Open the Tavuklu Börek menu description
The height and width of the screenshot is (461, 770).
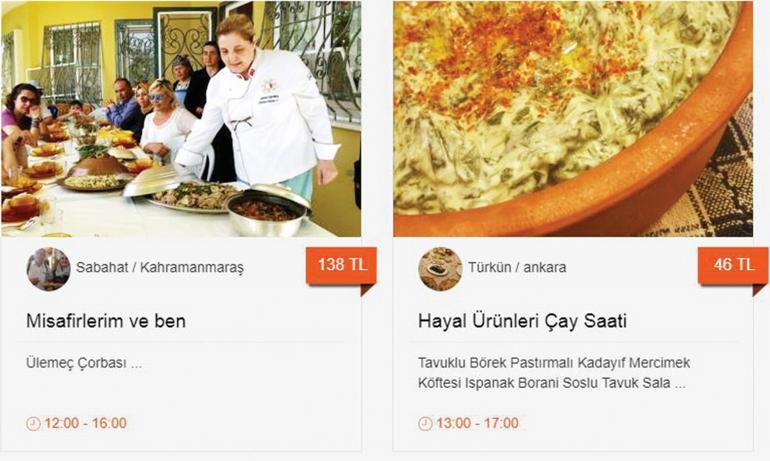click(x=553, y=373)
